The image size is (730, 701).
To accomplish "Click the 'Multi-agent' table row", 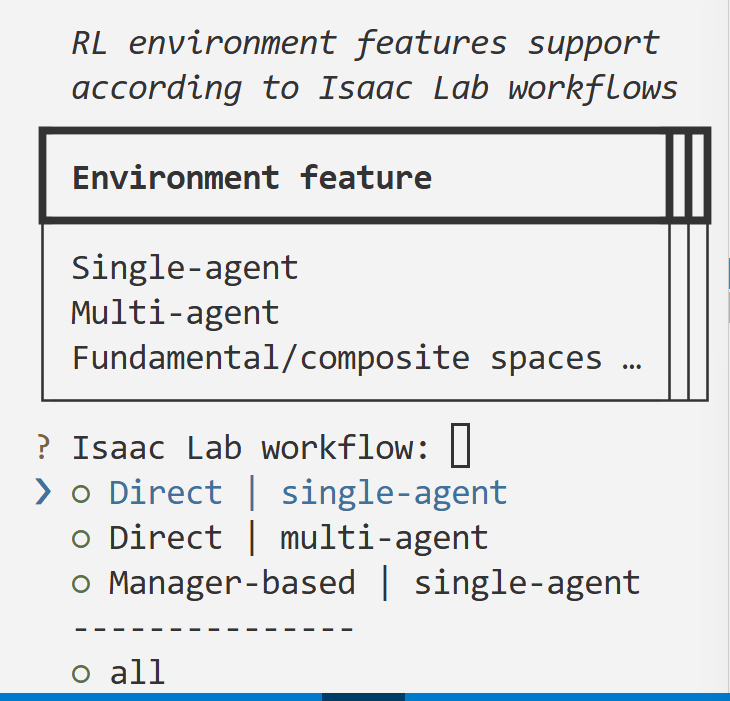I will click(175, 313).
